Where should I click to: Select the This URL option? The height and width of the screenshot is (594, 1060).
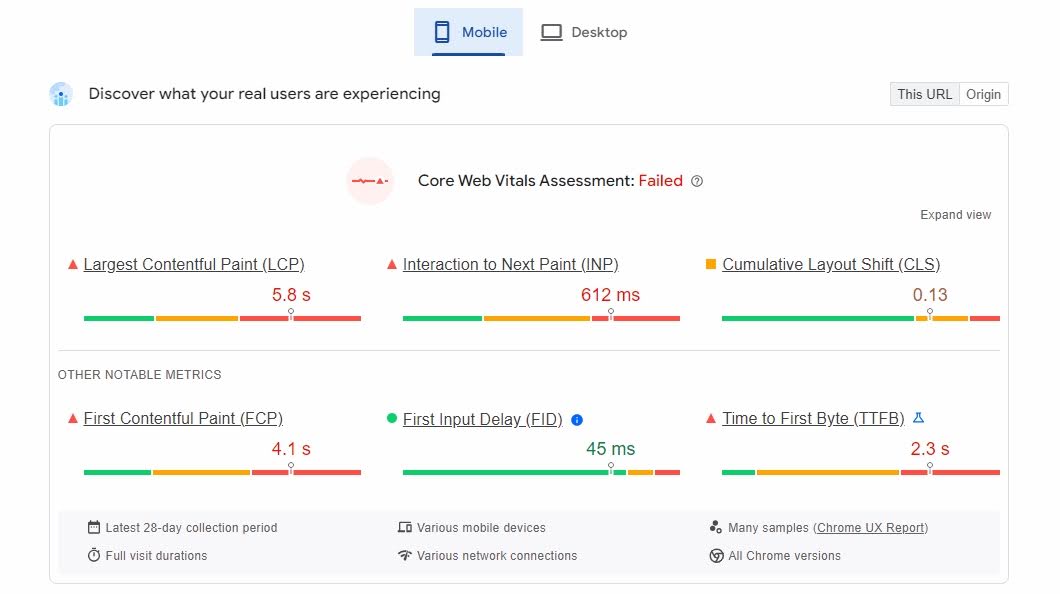point(923,94)
